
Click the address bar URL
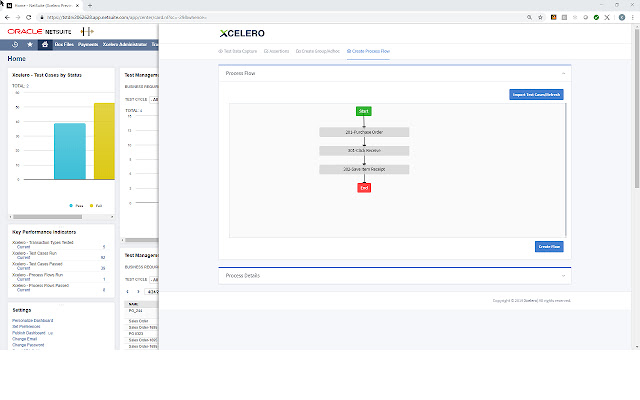[x=127, y=17]
